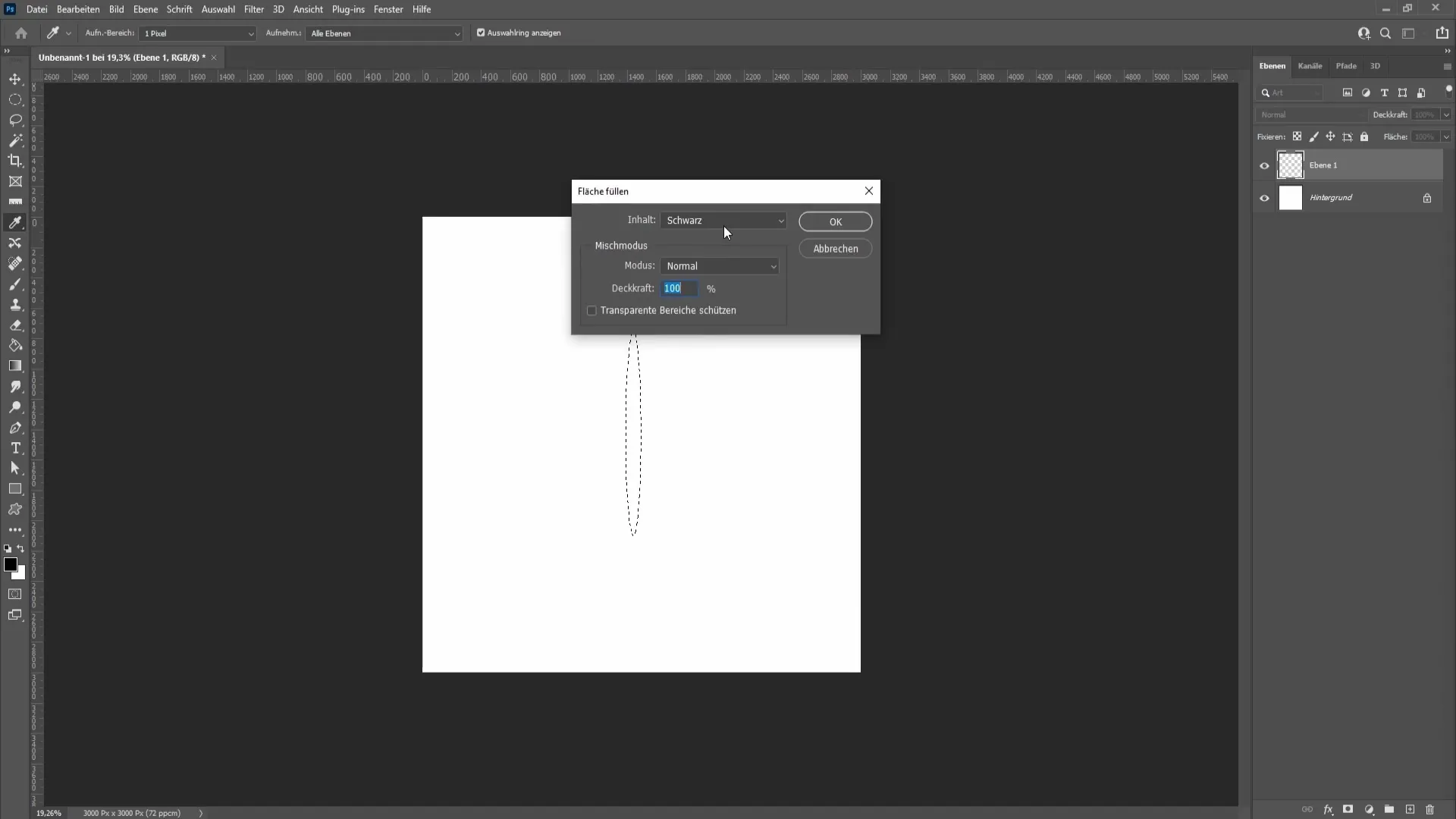The width and height of the screenshot is (1456, 819).
Task: Toggle lock all padlock icon
Action: [1364, 137]
